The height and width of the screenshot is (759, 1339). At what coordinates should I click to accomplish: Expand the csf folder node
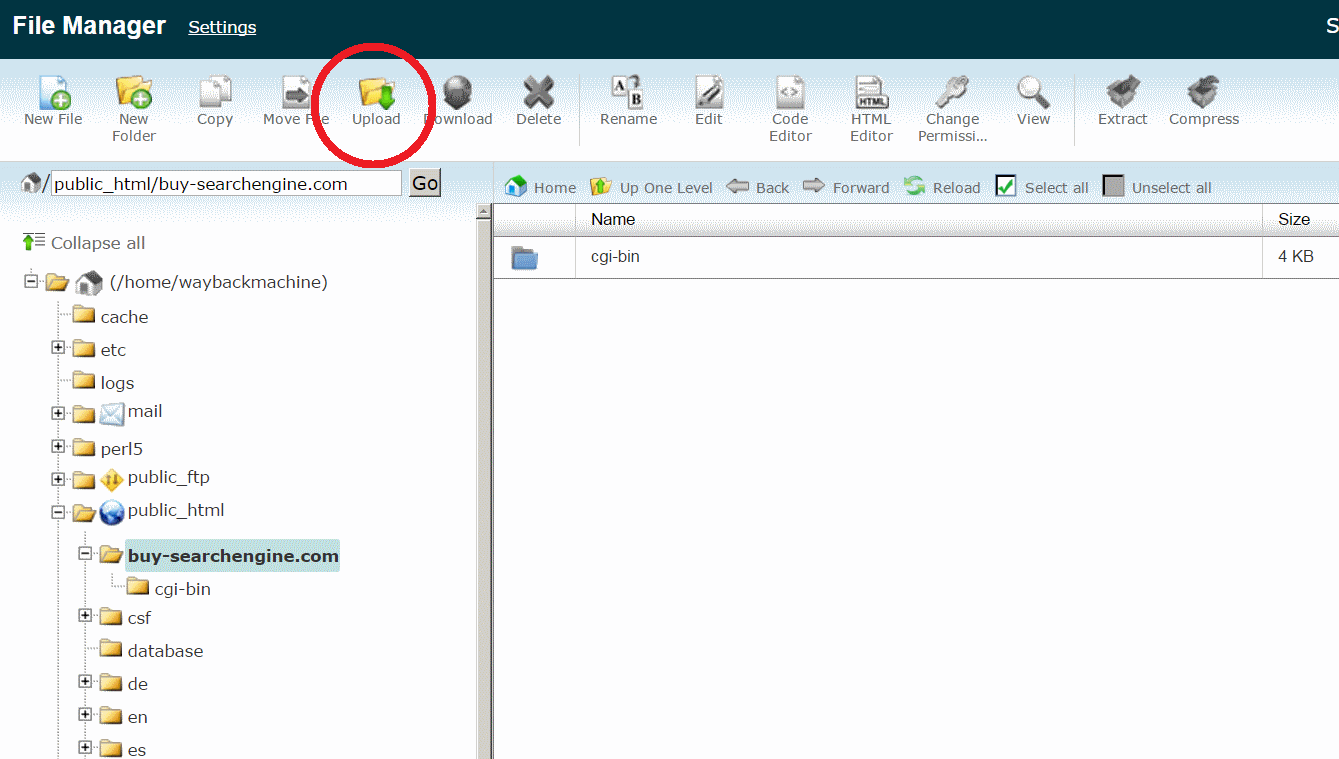tap(85, 616)
